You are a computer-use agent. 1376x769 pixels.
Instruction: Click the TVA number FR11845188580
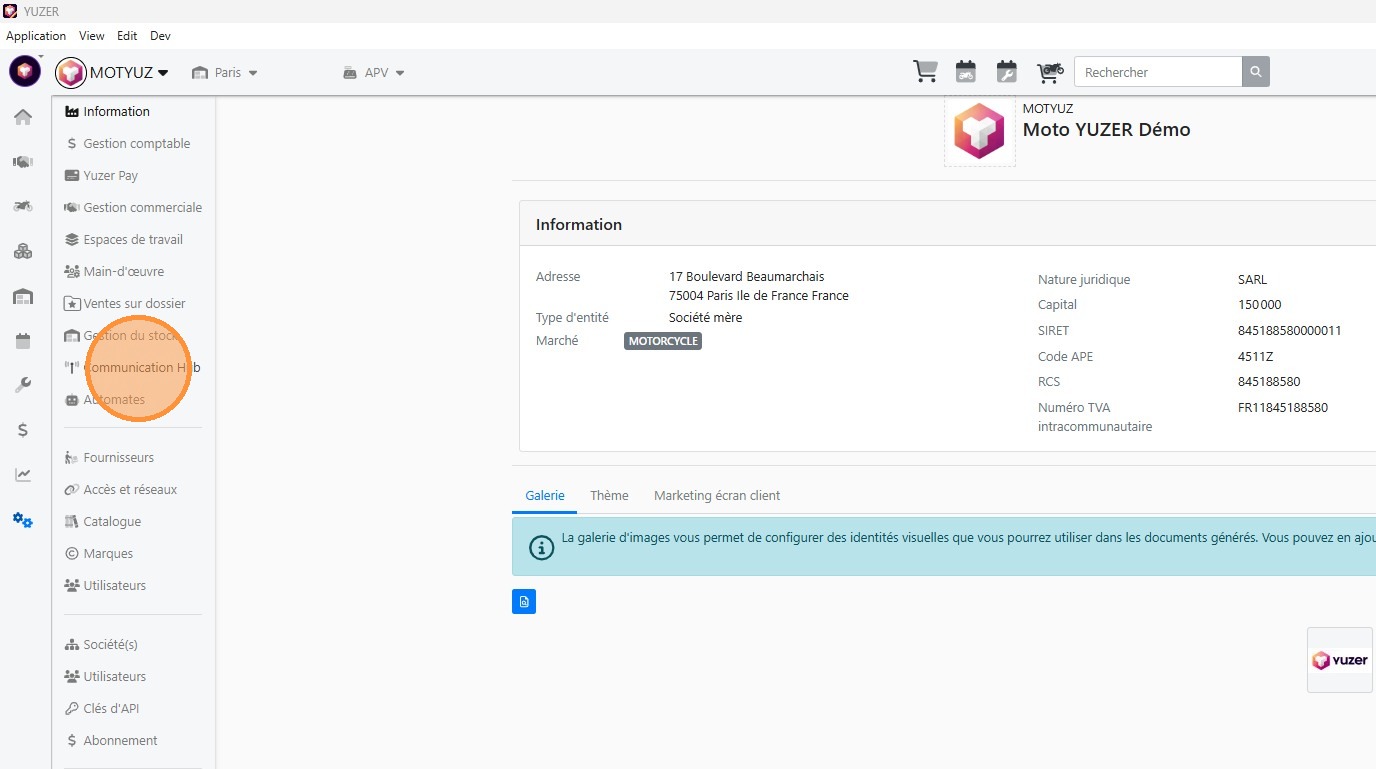pyautogui.click(x=1283, y=408)
